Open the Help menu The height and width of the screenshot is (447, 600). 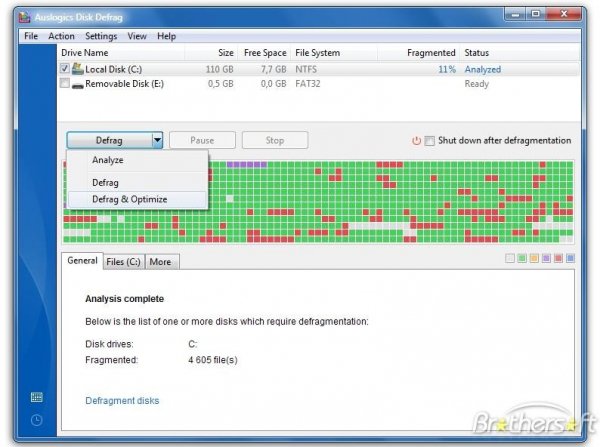coord(166,36)
